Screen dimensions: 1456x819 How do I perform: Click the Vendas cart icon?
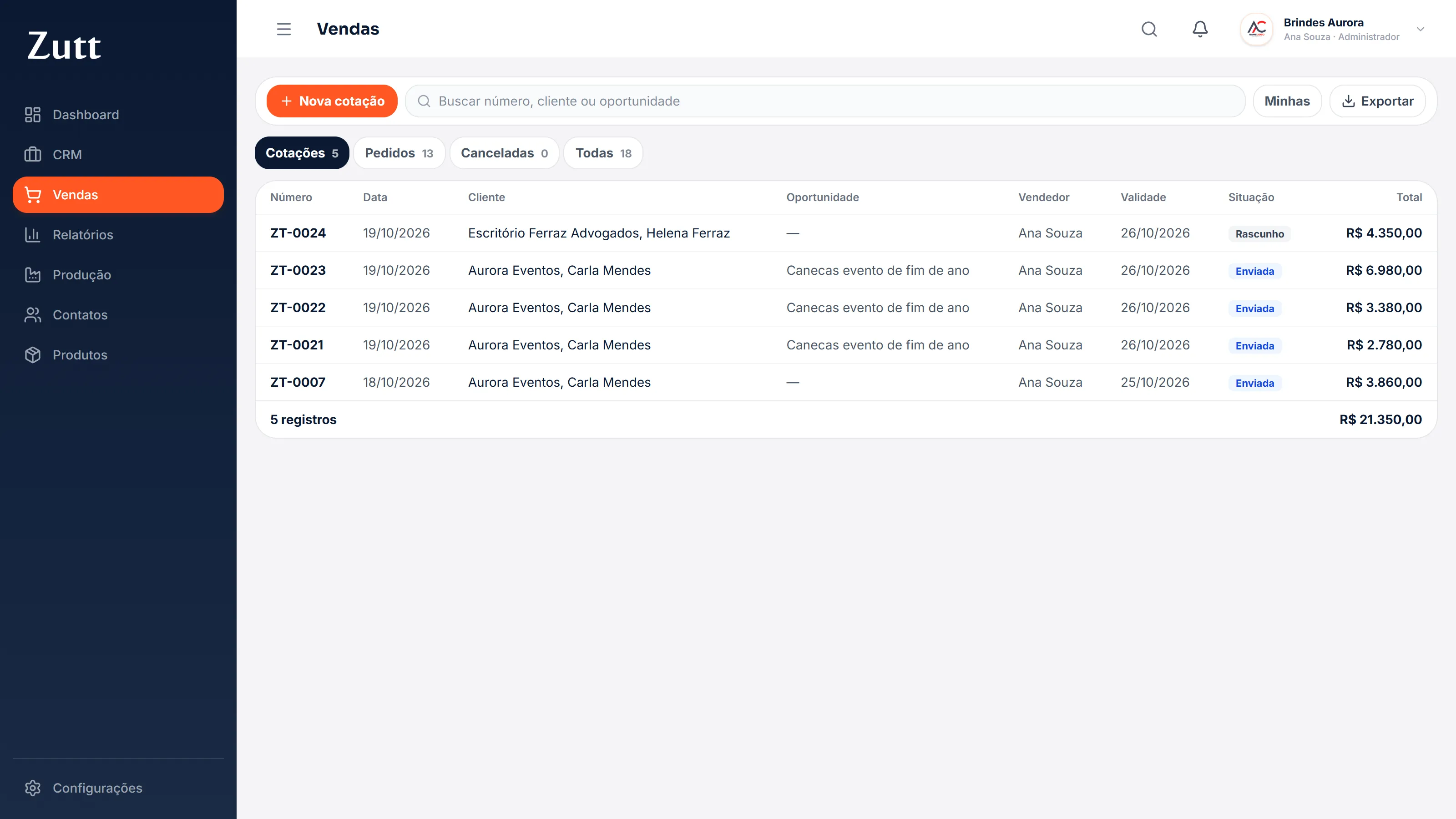33,195
